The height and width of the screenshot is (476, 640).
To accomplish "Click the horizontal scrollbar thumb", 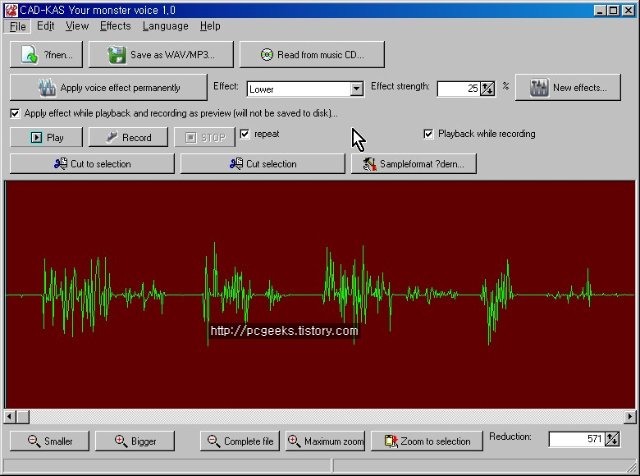I will coord(23,417).
